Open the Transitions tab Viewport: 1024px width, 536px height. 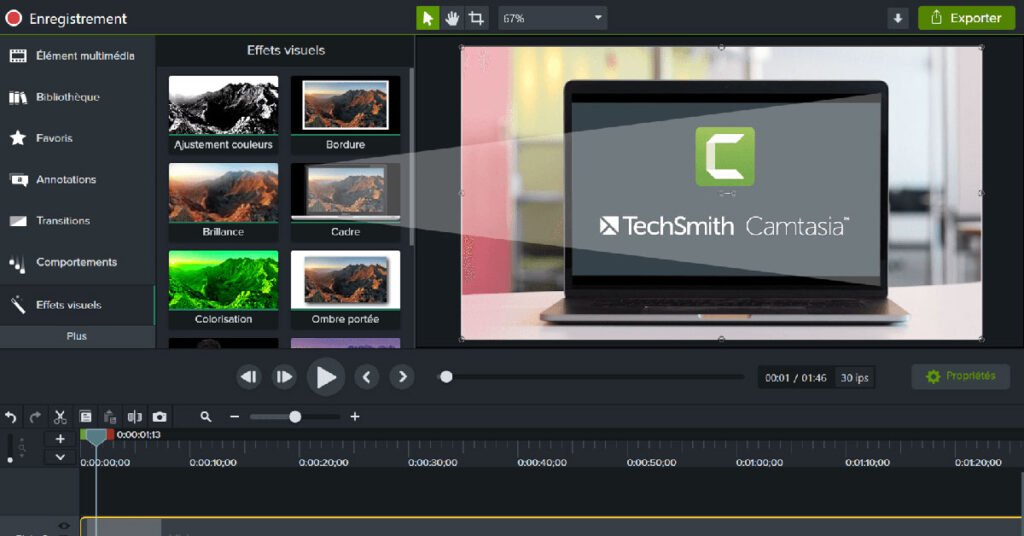click(x=77, y=221)
